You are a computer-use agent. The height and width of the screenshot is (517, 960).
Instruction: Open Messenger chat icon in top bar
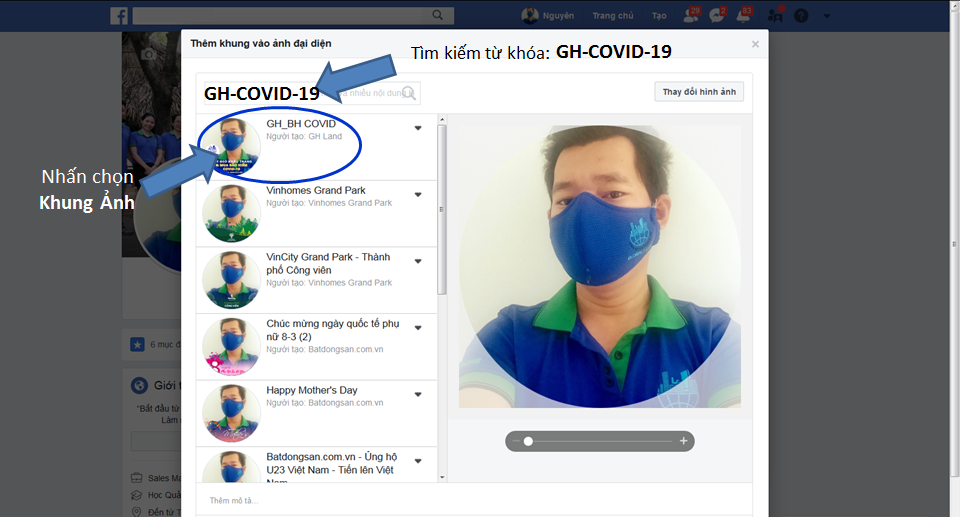[717, 15]
